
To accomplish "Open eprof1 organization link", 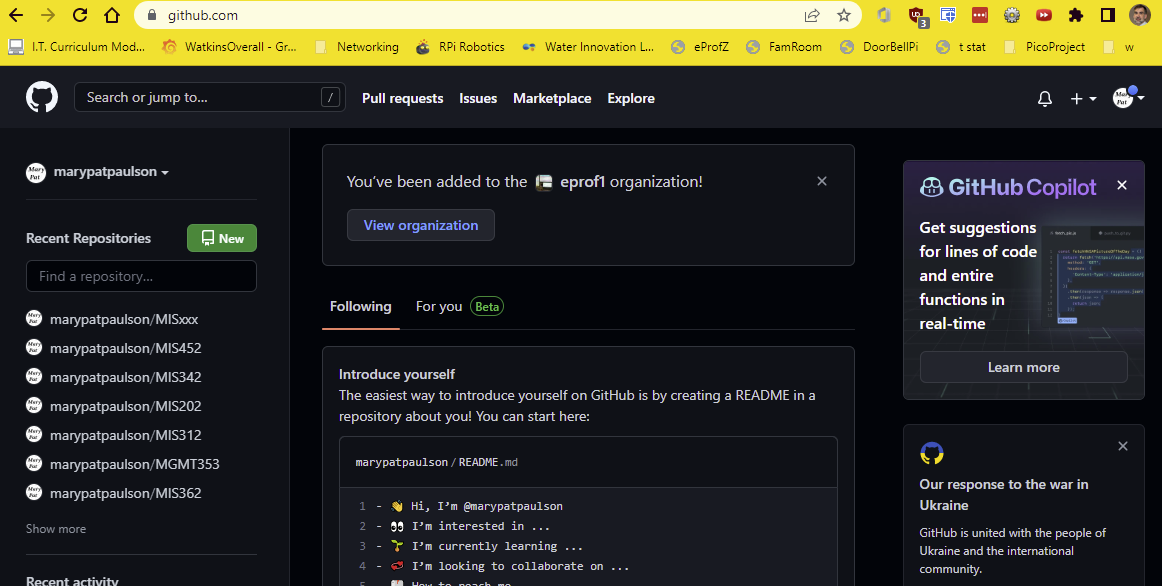I will pyautogui.click(x=582, y=182).
